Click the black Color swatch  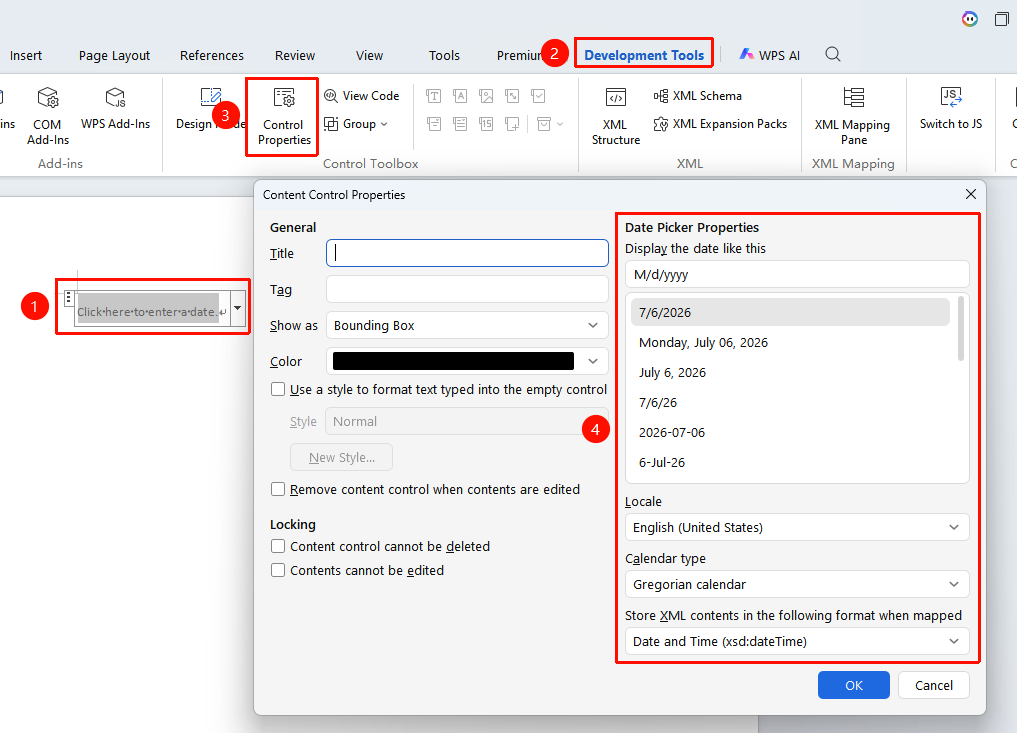click(x=453, y=361)
